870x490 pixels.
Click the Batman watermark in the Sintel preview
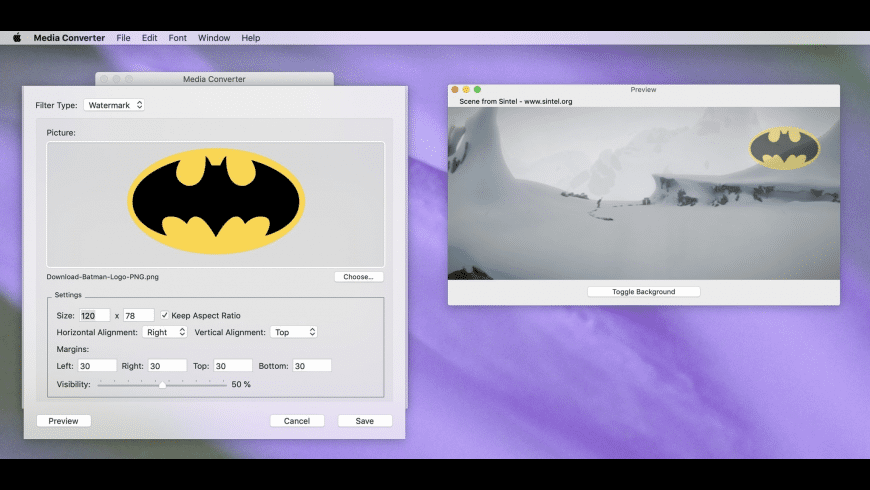click(x=784, y=148)
